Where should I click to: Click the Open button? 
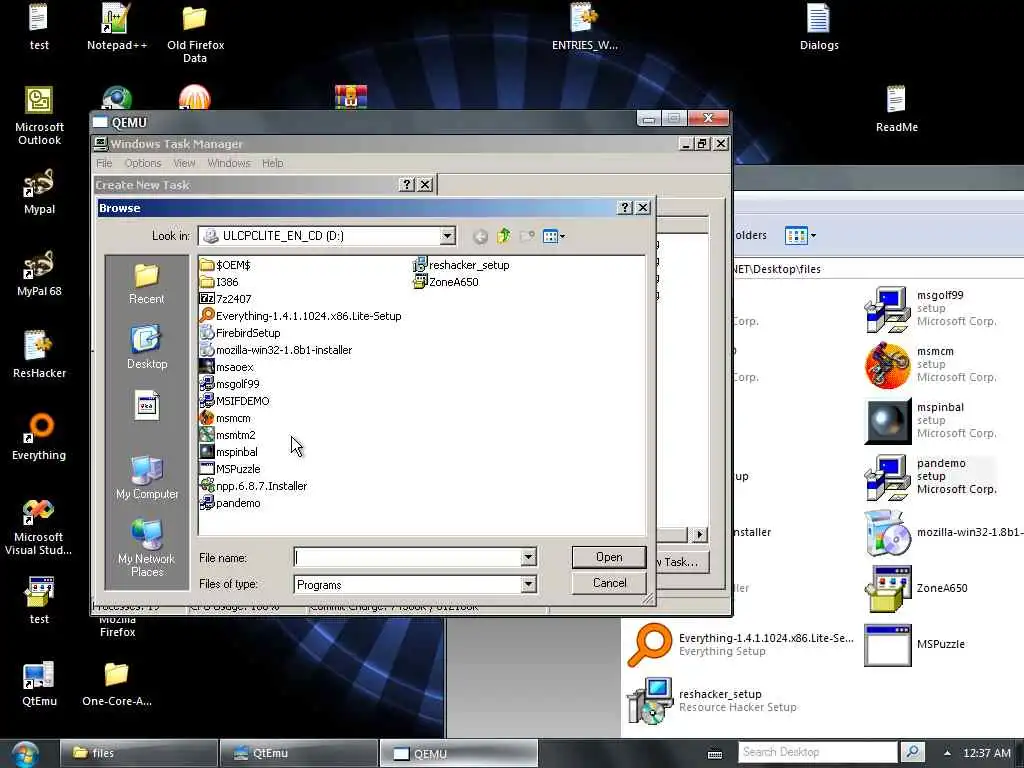click(609, 557)
